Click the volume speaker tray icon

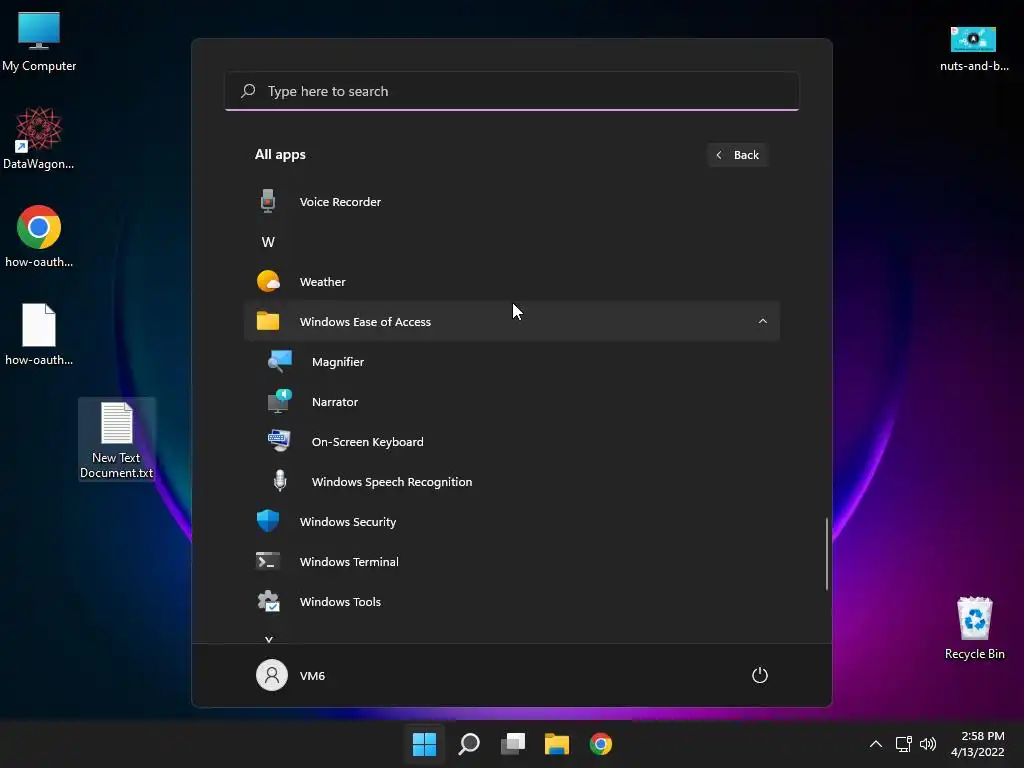tap(928, 744)
